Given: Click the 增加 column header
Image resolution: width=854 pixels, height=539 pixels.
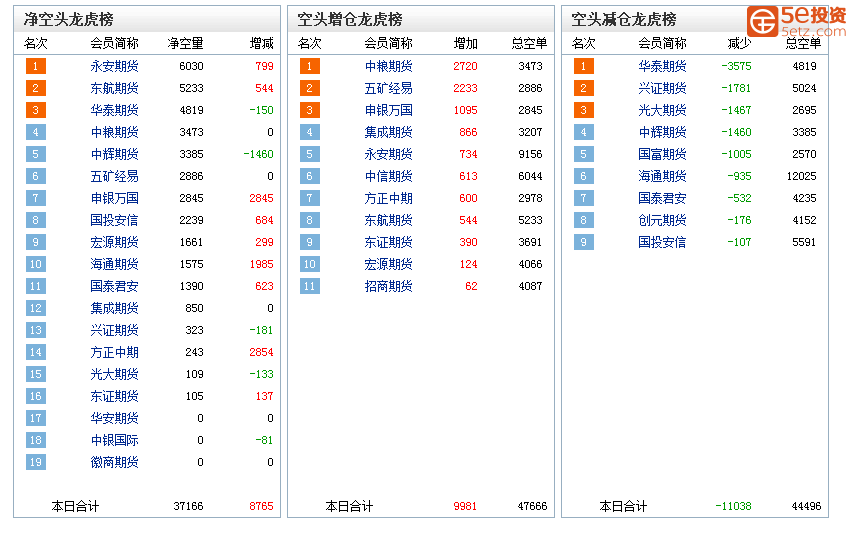Looking at the screenshot, I should click(x=466, y=44).
